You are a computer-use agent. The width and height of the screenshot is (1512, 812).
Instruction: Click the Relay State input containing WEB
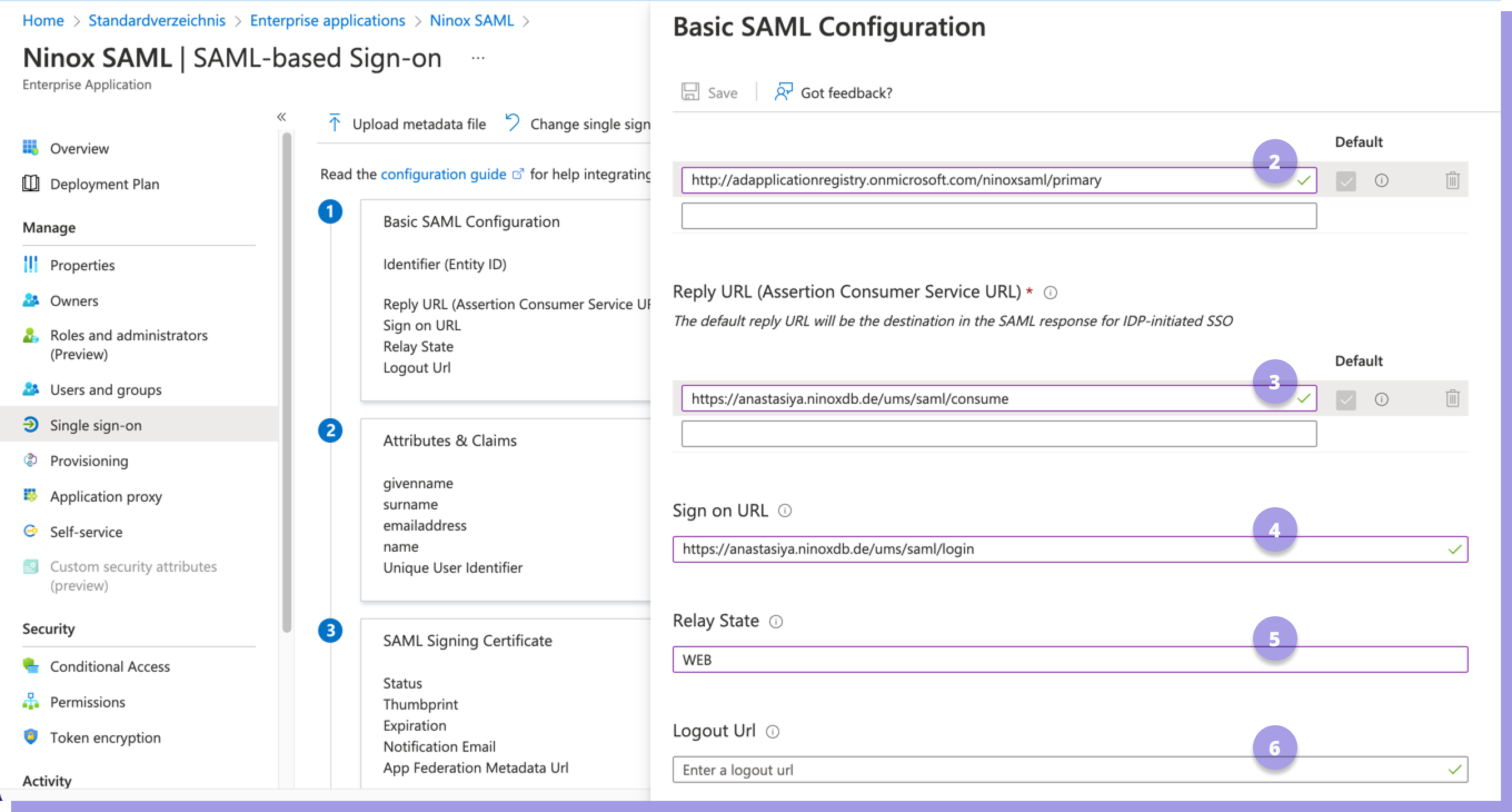point(1070,660)
